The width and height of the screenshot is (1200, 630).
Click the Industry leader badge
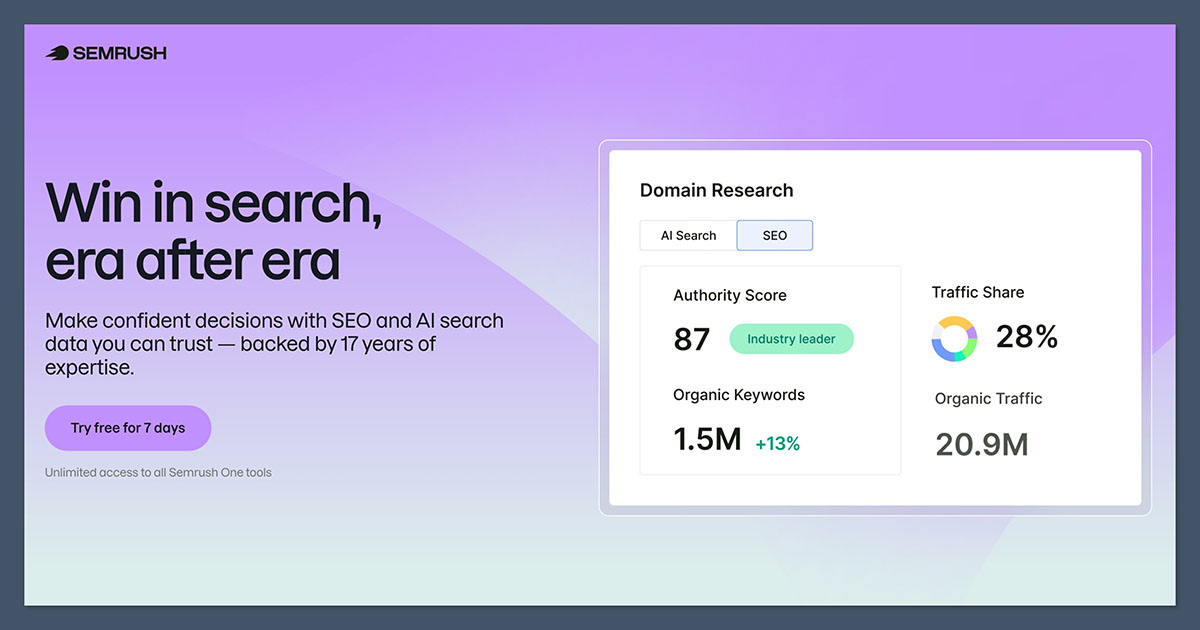791,339
